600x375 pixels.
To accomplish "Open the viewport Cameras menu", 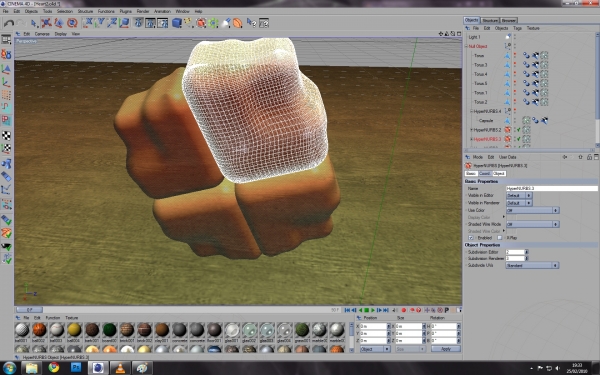I will pos(42,34).
